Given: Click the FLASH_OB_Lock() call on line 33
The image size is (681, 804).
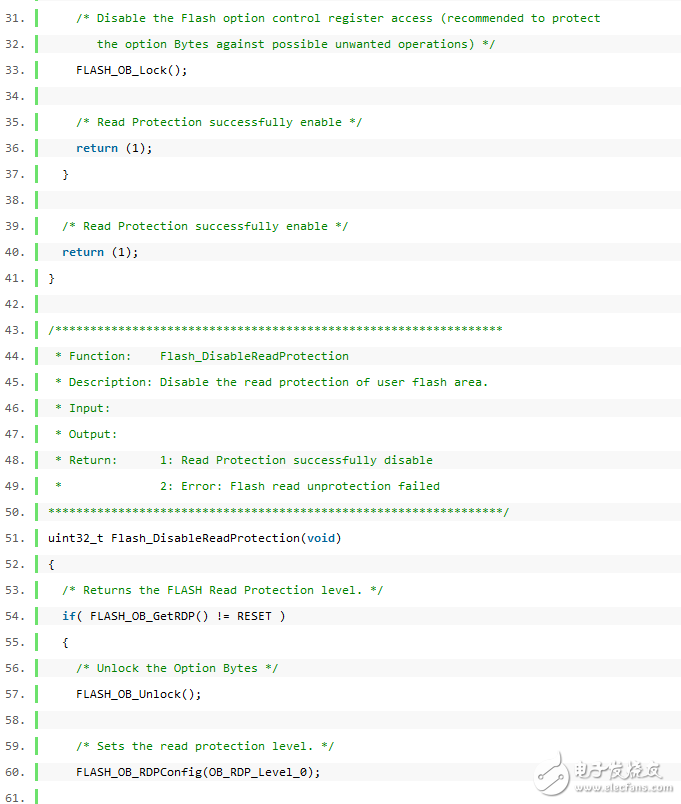Looking at the screenshot, I should point(131,70).
